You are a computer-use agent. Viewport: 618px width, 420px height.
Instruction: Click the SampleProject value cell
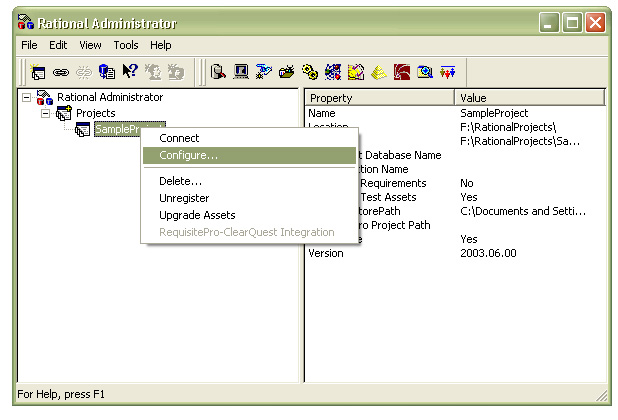point(494,113)
